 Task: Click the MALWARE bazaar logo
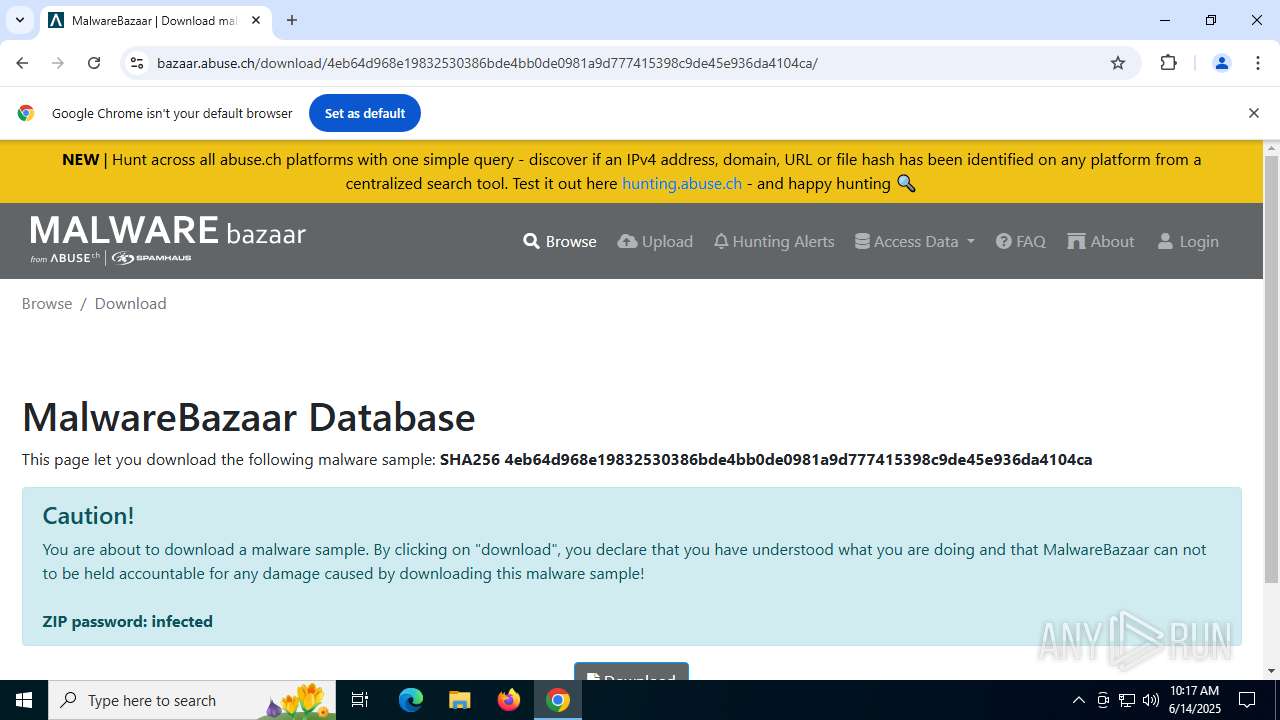point(167,240)
